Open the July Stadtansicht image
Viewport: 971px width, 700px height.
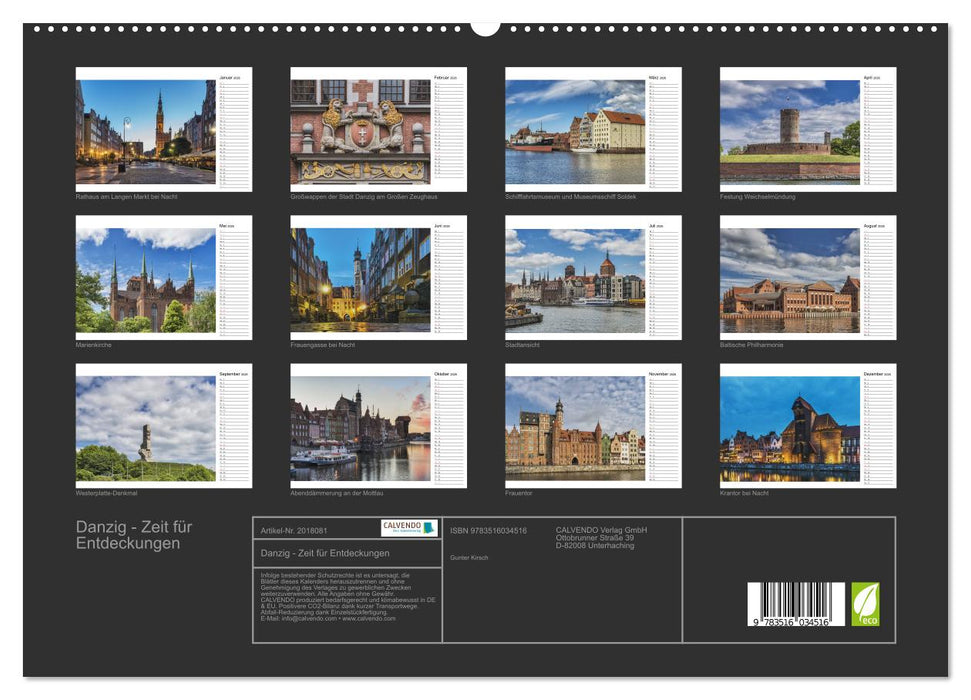tap(575, 280)
